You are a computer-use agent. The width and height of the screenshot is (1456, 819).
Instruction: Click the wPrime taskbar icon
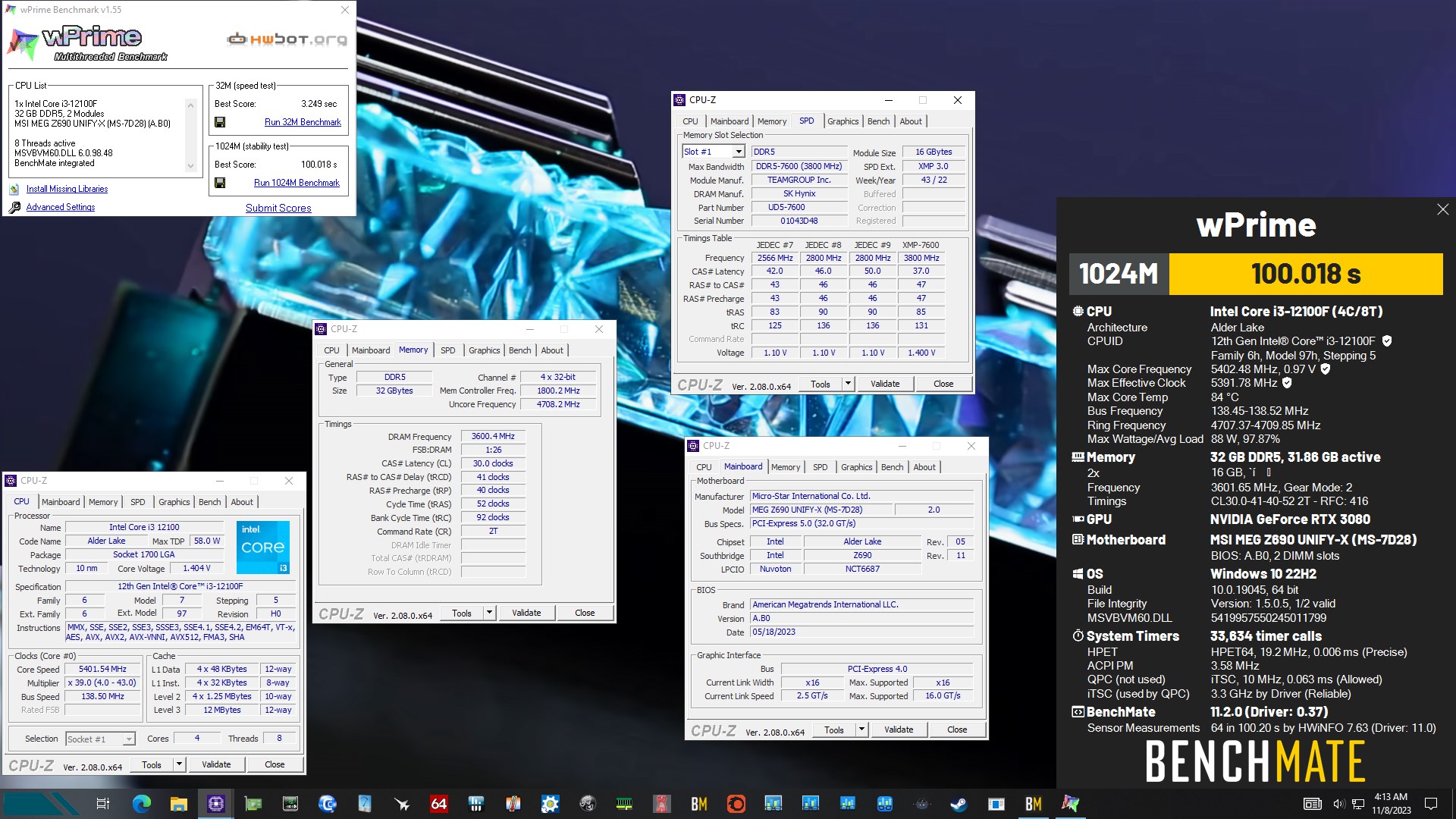(1070, 804)
